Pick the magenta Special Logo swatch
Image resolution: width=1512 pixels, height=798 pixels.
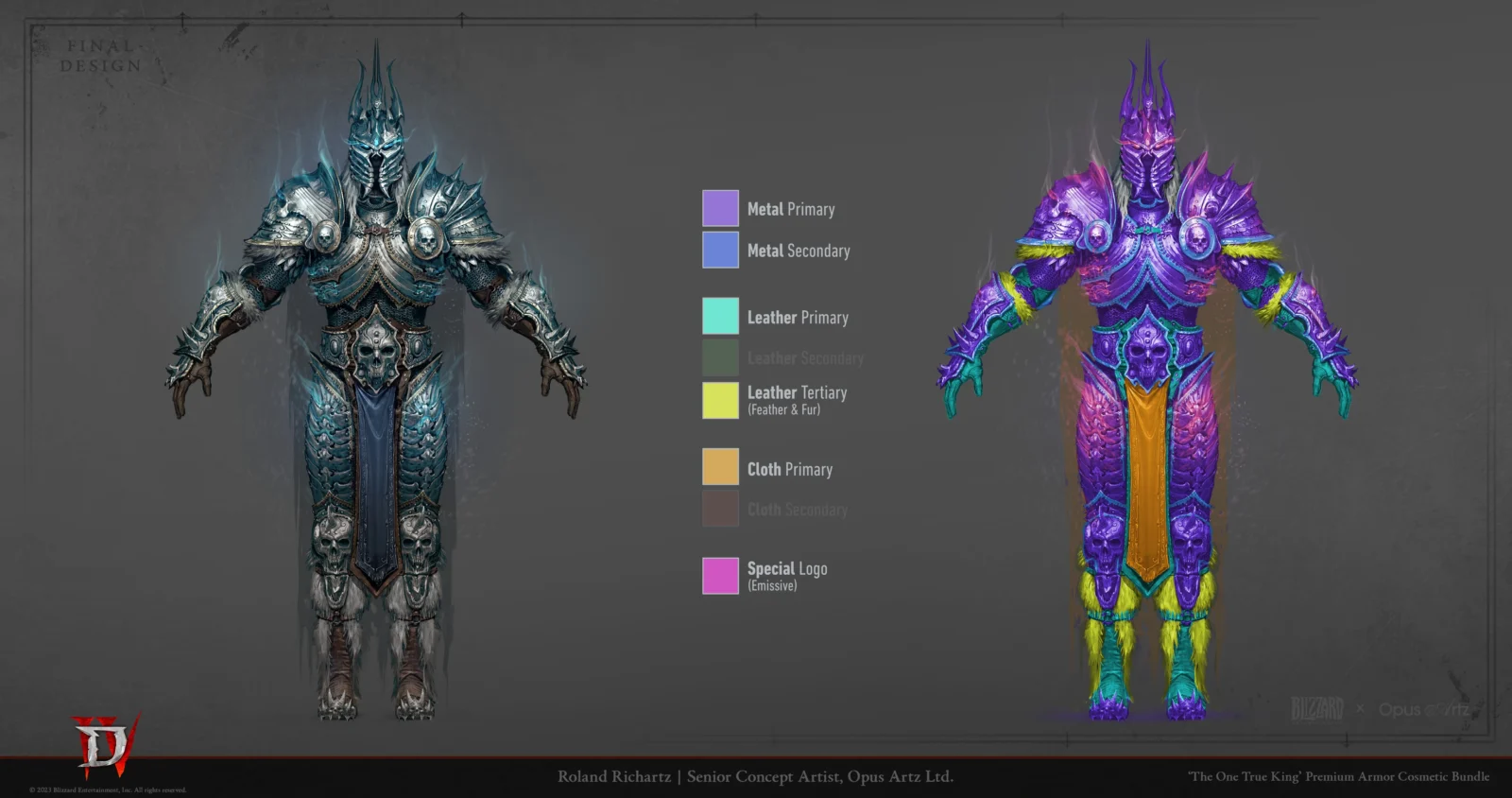(x=720, y=576)
